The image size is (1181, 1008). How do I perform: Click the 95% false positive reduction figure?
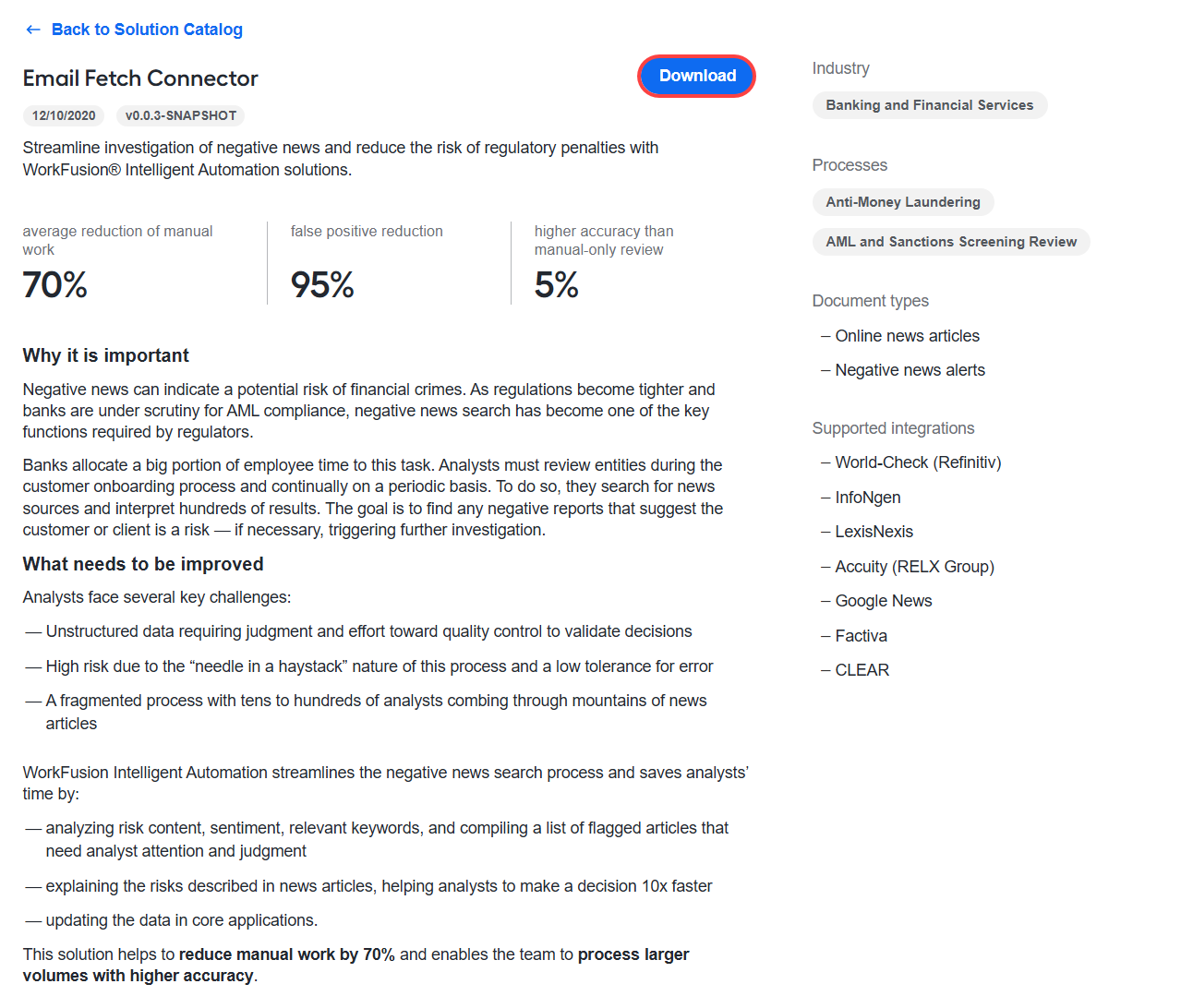(x=322, y=284)
